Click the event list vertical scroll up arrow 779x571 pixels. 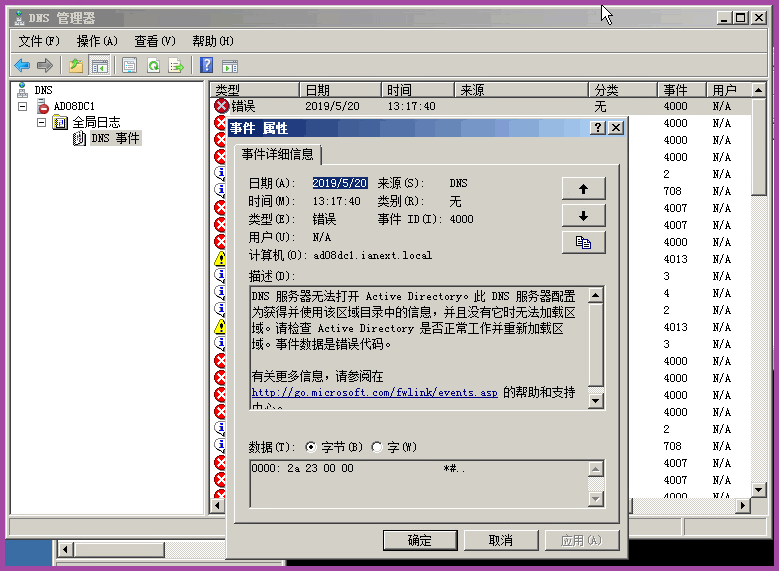758,90
